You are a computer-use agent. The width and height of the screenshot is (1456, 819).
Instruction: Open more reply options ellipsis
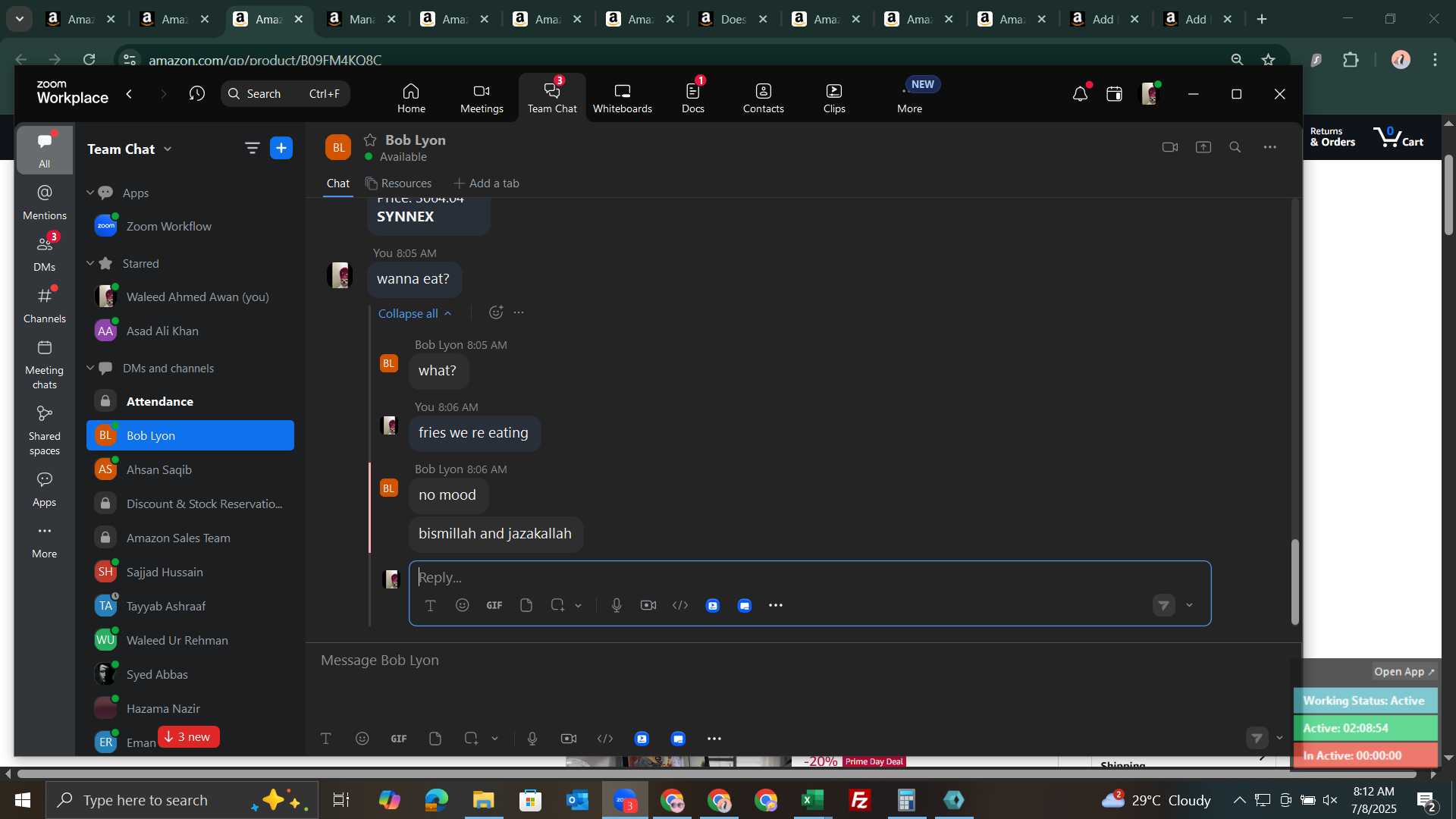click(x=776, y=605)
